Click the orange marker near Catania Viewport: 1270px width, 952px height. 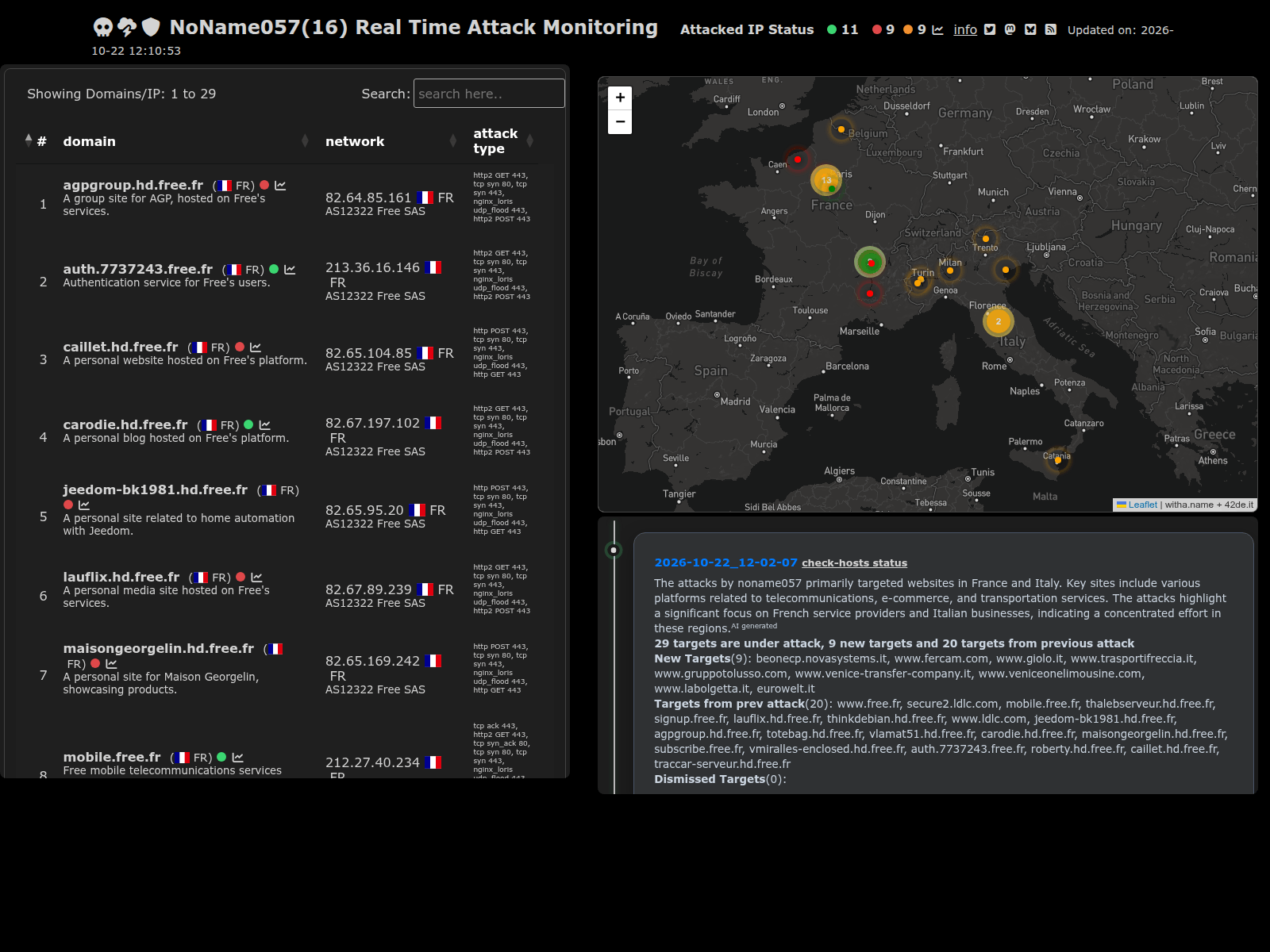(1057, 460)
